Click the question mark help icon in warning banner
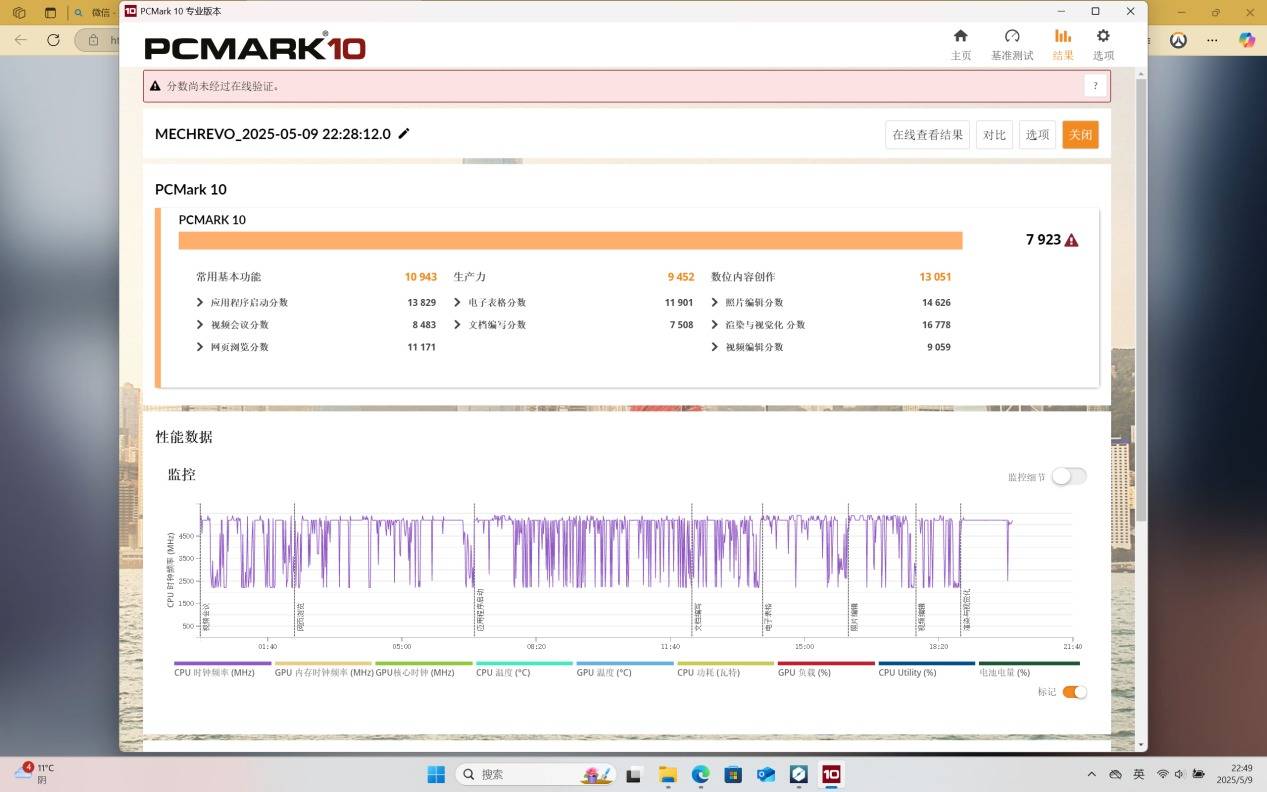Screen dimensions: 1267x792 1096,86
